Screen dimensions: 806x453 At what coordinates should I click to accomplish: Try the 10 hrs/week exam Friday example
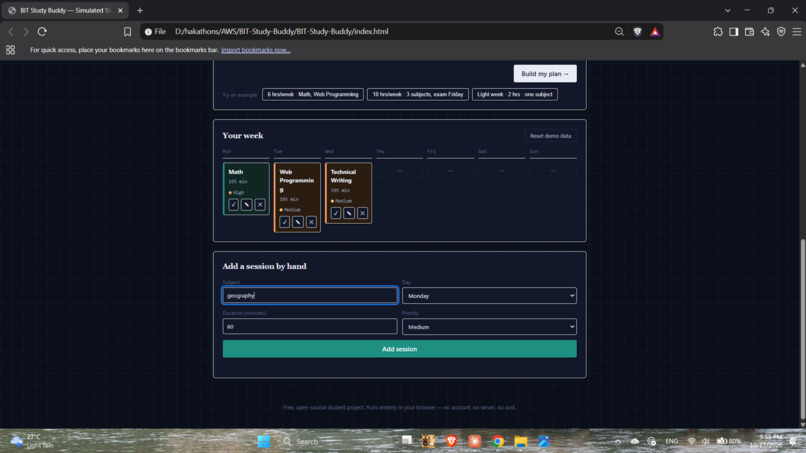coord(417,95)
